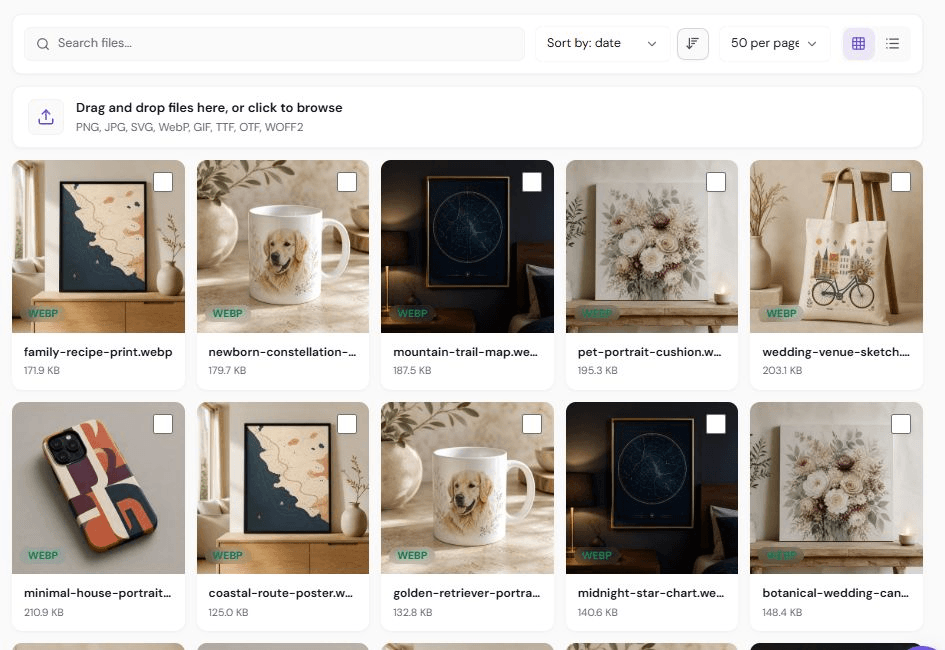Click the 125.0 KB file size
945x650 pixels.
tap(228, 613)
